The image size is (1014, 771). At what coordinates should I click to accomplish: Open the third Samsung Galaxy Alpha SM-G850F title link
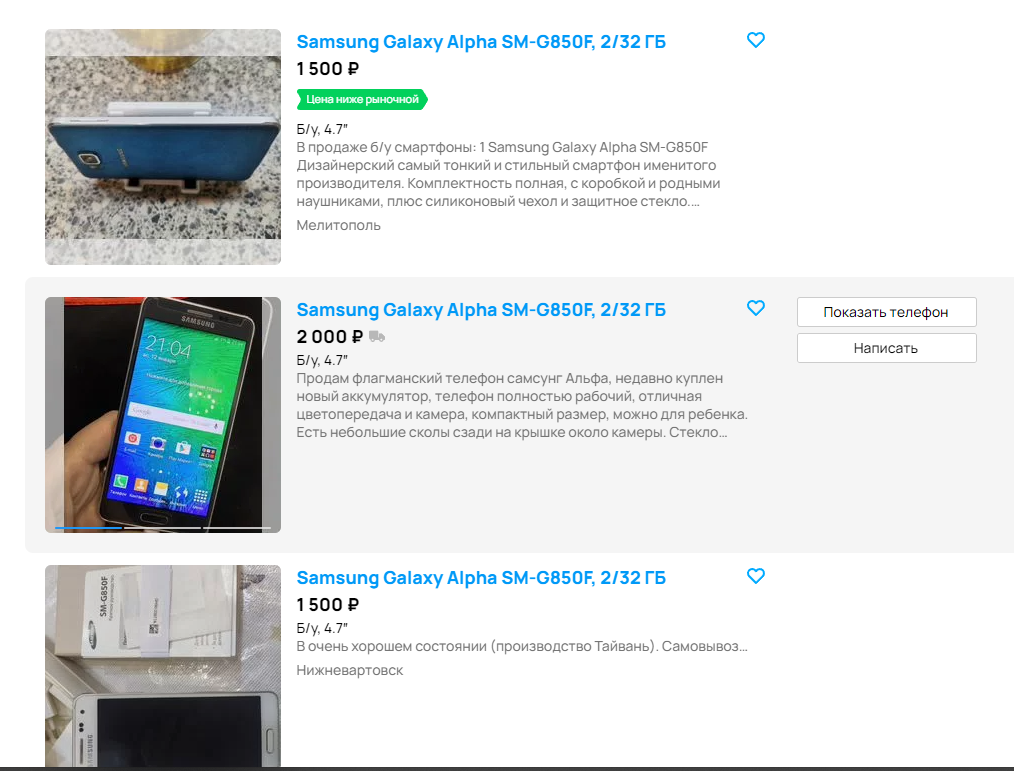coord(481,578)
